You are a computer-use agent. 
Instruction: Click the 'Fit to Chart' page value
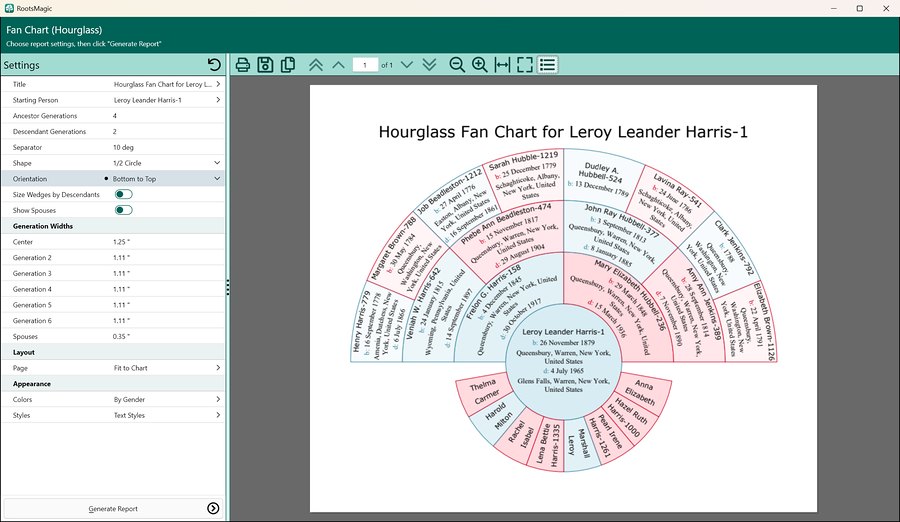tap(130, 368)
